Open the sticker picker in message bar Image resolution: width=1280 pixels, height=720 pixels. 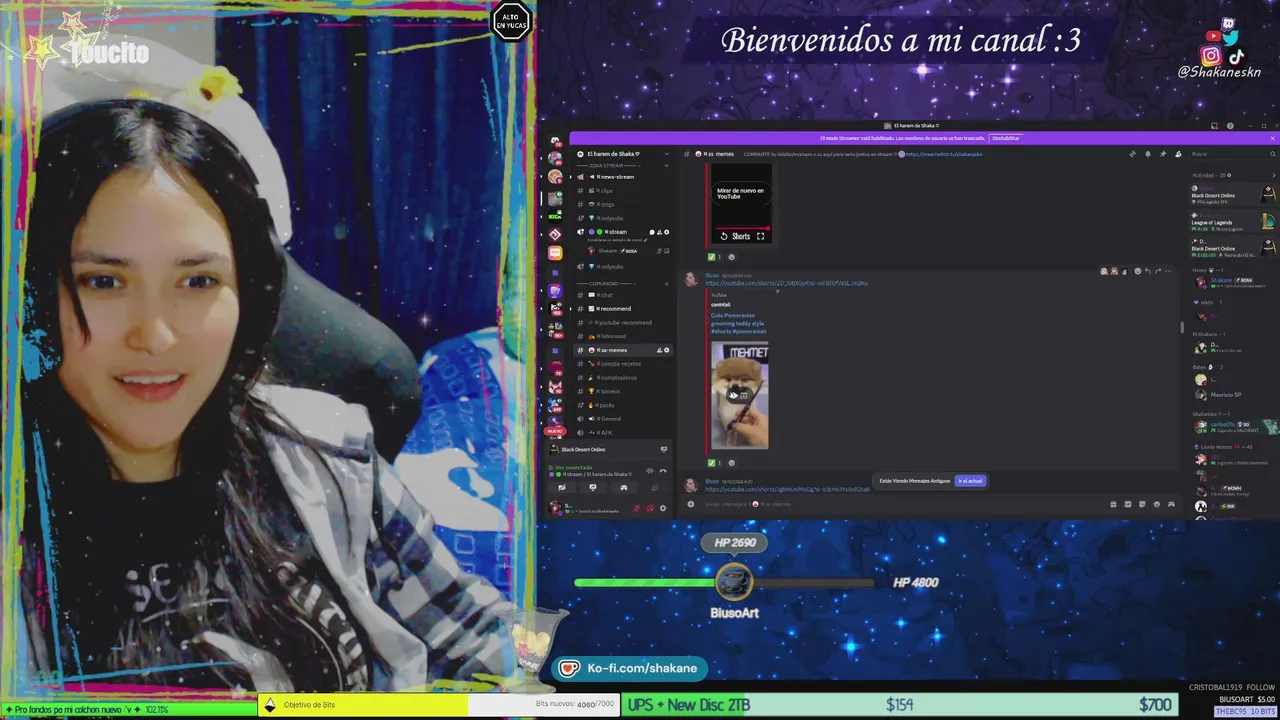tap(1142, 504)
